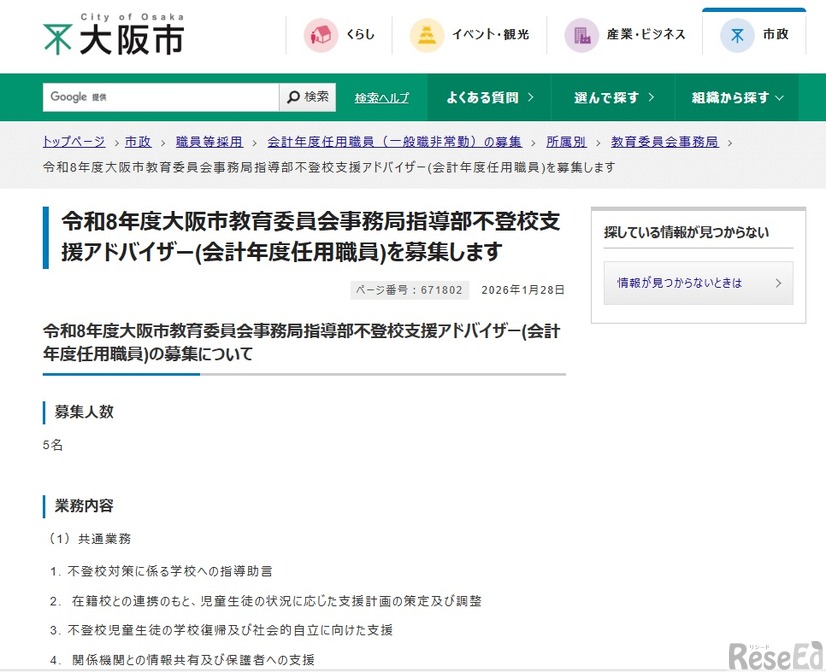This screenshot has height=672, width=826.
Task: Open the 検索ヘルプ link
Action: pos(381,96)
